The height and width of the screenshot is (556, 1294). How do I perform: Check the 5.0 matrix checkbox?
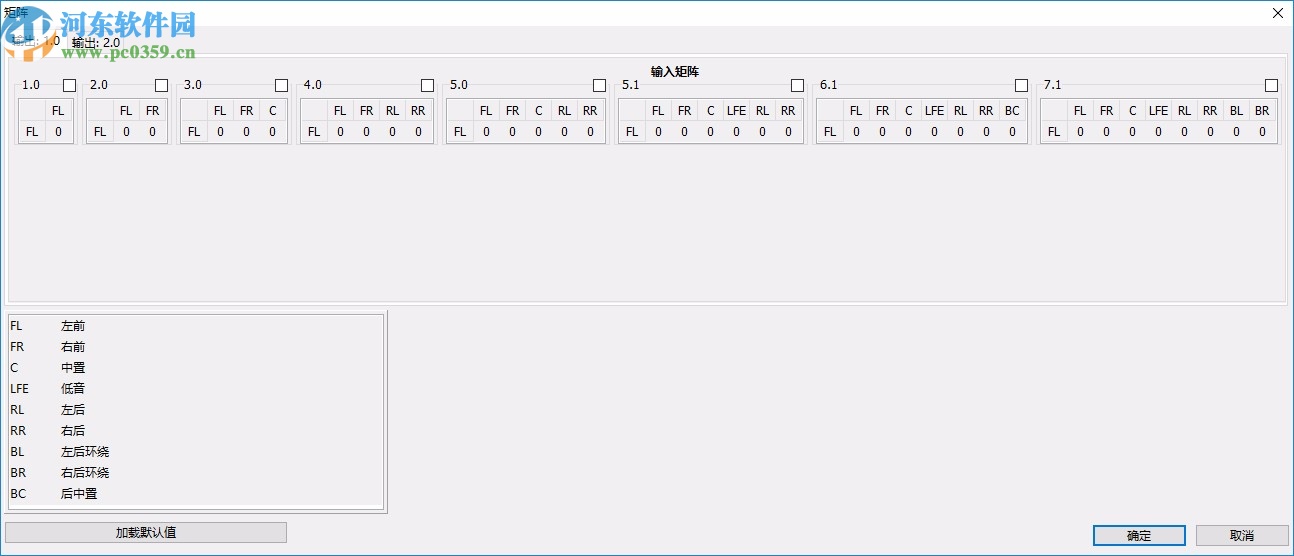[599, 86]
